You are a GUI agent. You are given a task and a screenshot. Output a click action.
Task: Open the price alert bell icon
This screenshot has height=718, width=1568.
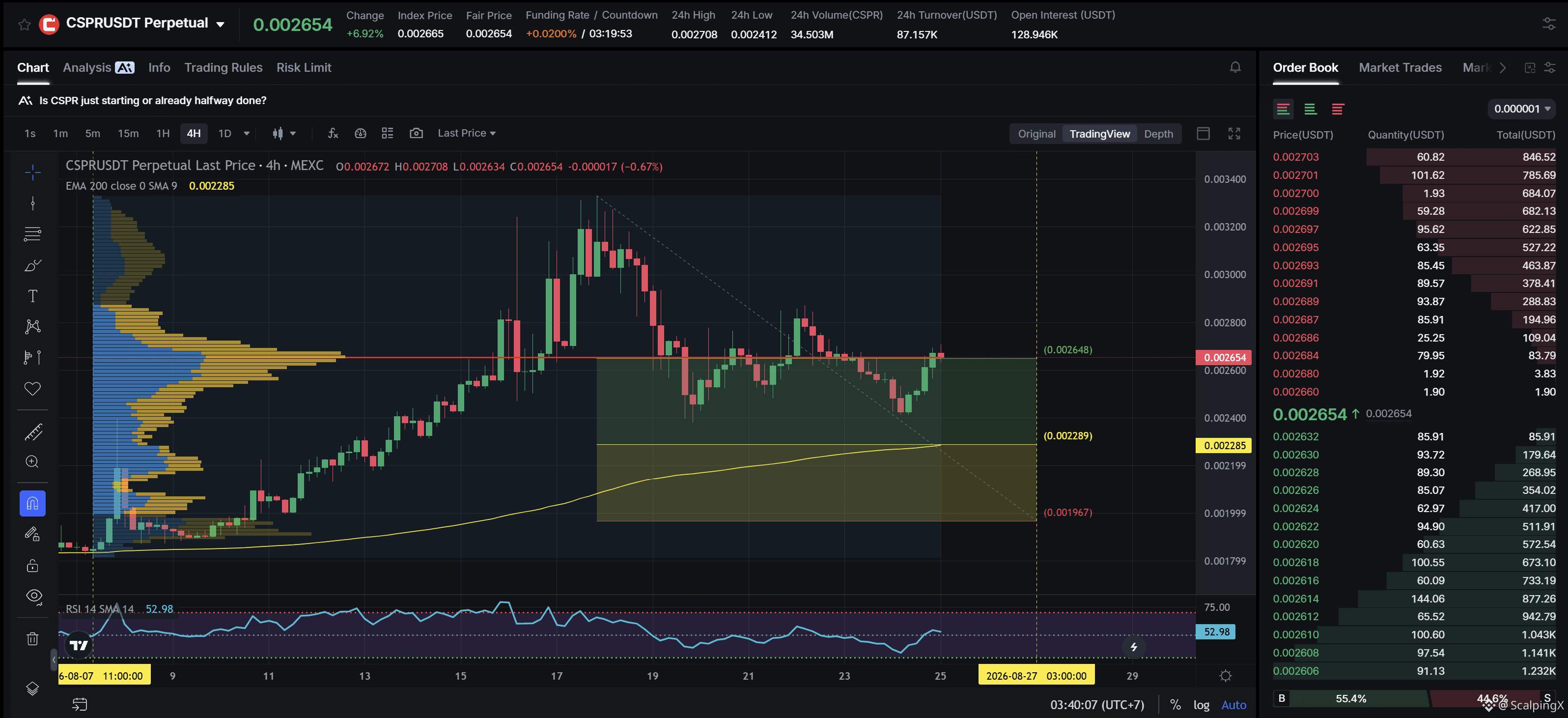click(1235, 68)
